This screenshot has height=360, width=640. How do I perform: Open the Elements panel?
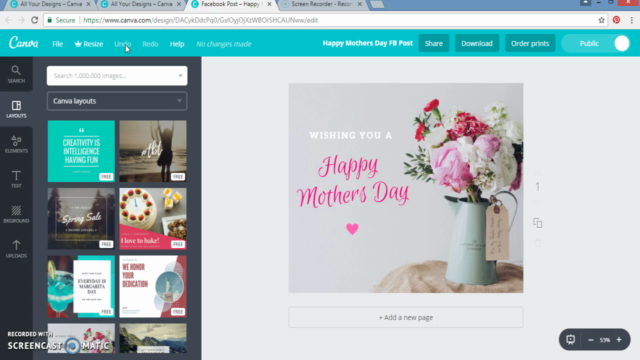(x=16, y=144)
